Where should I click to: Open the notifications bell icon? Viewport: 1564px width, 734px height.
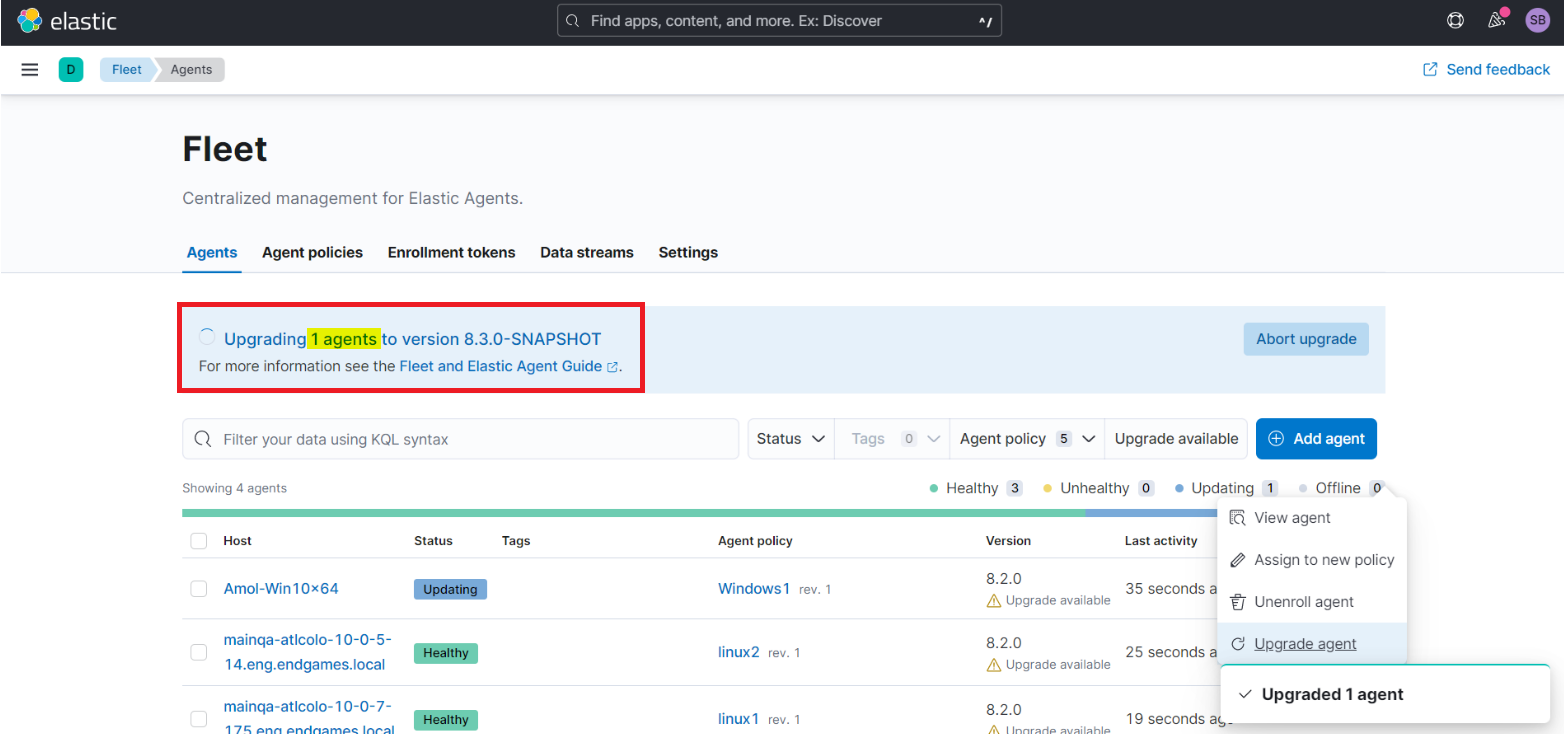coord(1496,20)
